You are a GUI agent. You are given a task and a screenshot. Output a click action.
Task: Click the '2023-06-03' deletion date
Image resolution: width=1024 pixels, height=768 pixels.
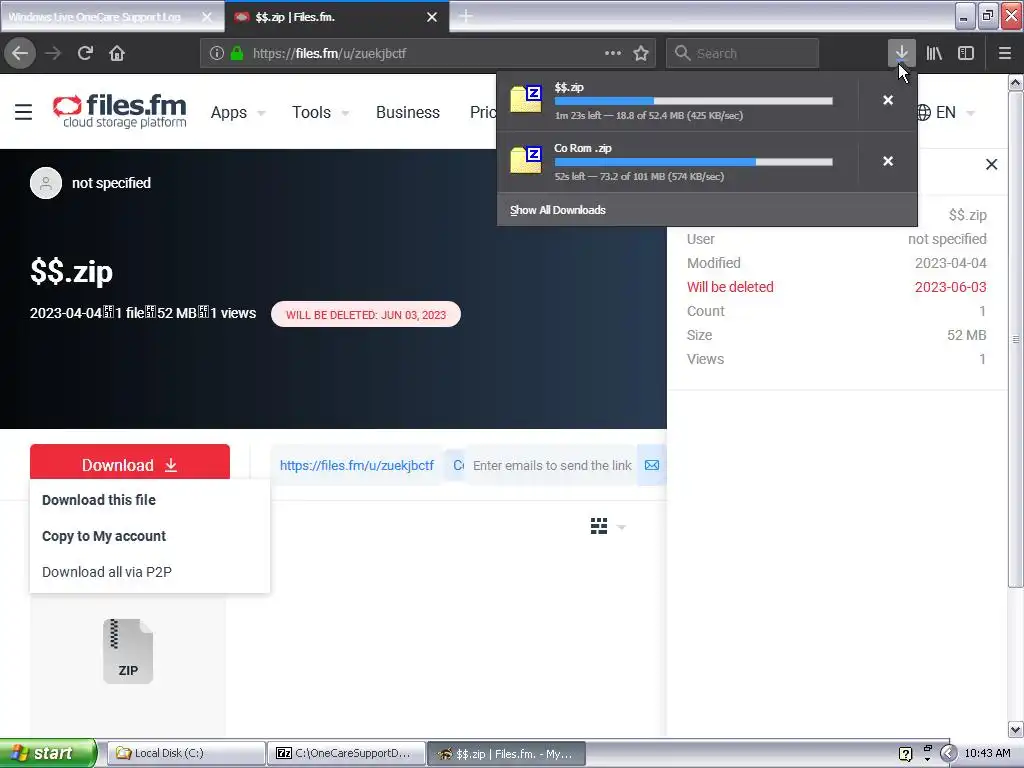(950, 287)
